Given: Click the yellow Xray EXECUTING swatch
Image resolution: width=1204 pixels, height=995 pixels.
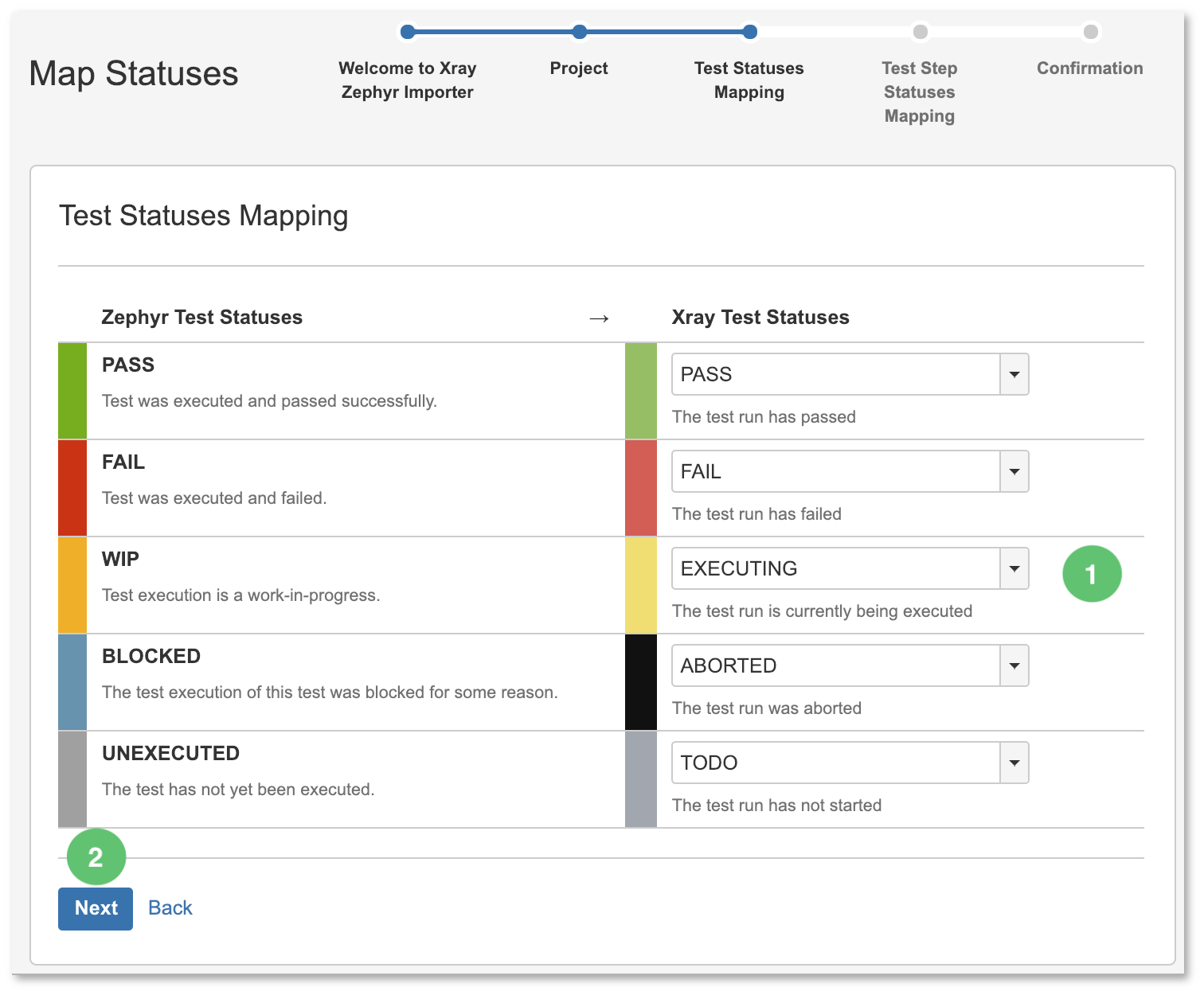Looking at the screenshot, I should (x=641, y=585).
